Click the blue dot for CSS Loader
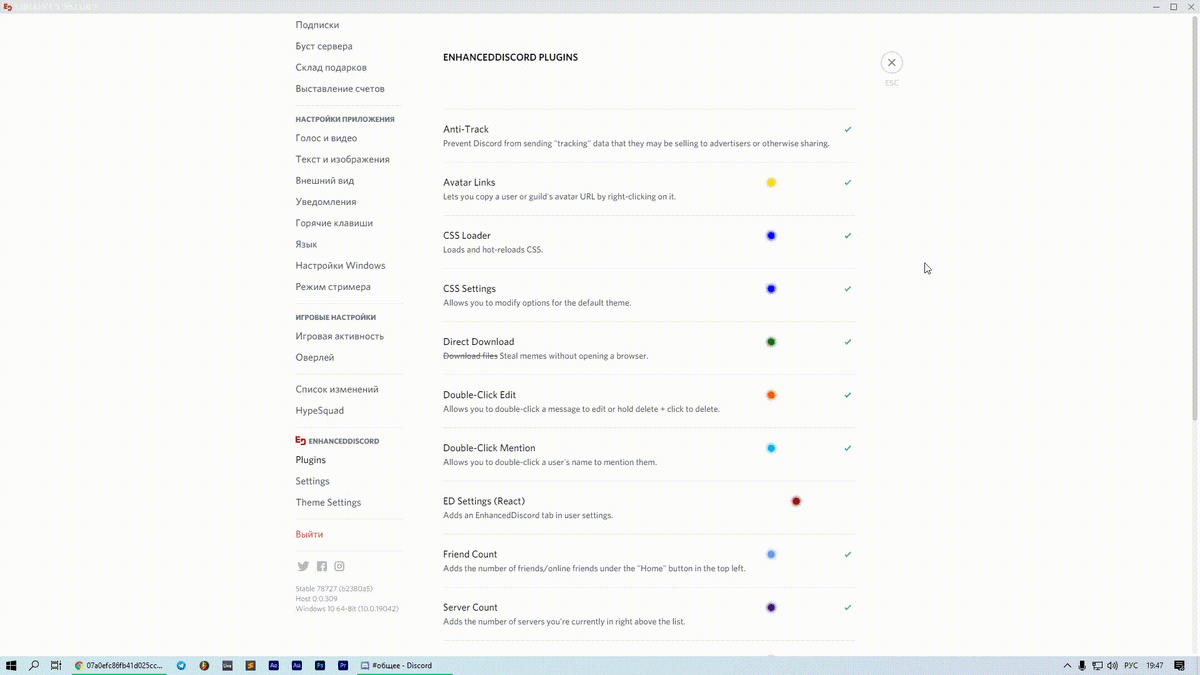The image size is (1200, 675). coord(771,236)
